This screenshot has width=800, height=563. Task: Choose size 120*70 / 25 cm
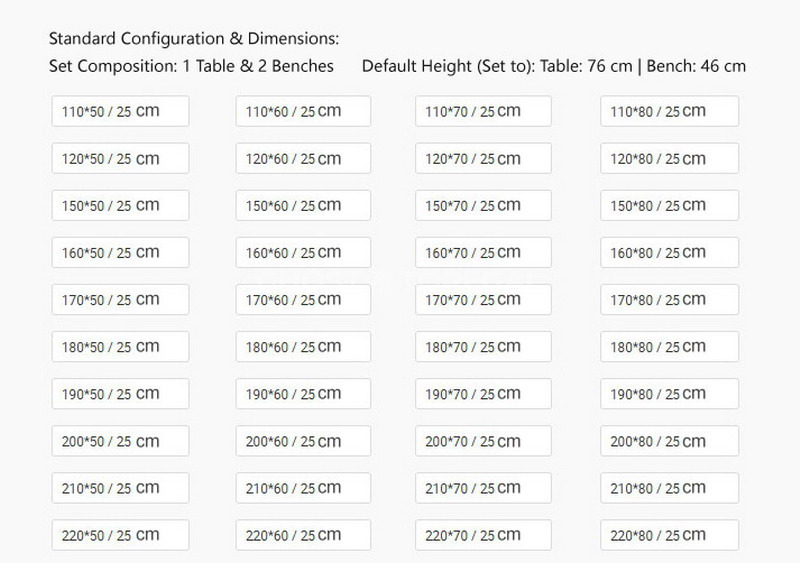coord(484,158)
